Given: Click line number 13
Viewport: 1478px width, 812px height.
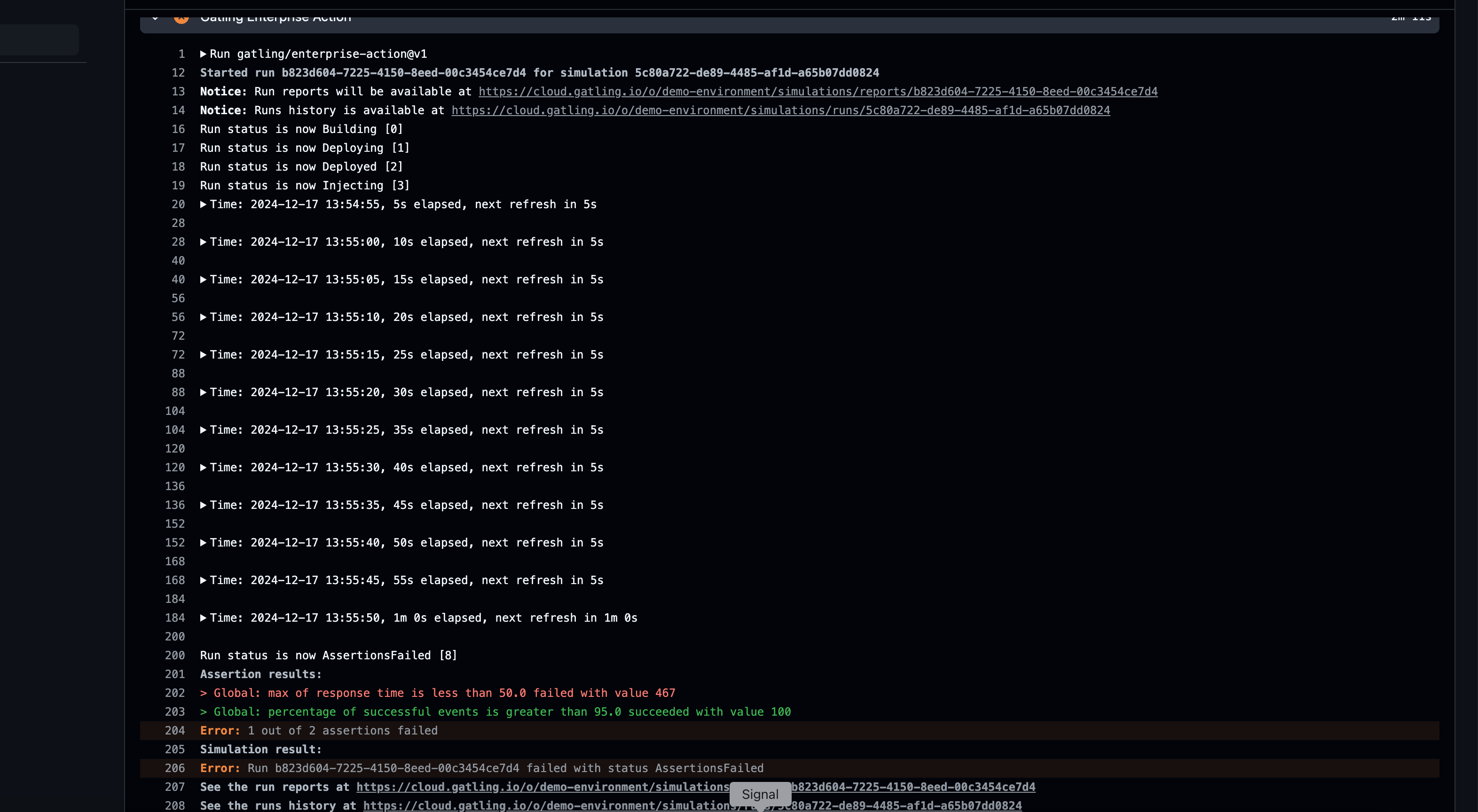Looking at the screenshot, I should coord(178,92).
